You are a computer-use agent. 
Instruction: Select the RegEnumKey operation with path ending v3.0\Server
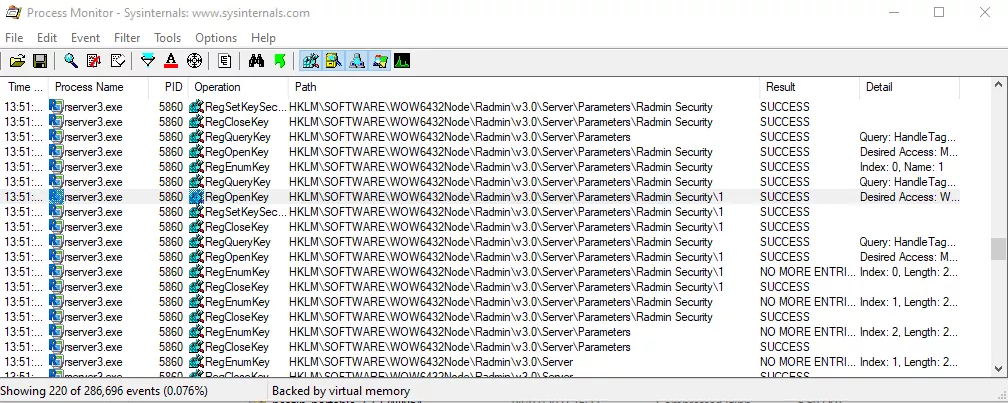pyautogui.click(x=238, y=362)
